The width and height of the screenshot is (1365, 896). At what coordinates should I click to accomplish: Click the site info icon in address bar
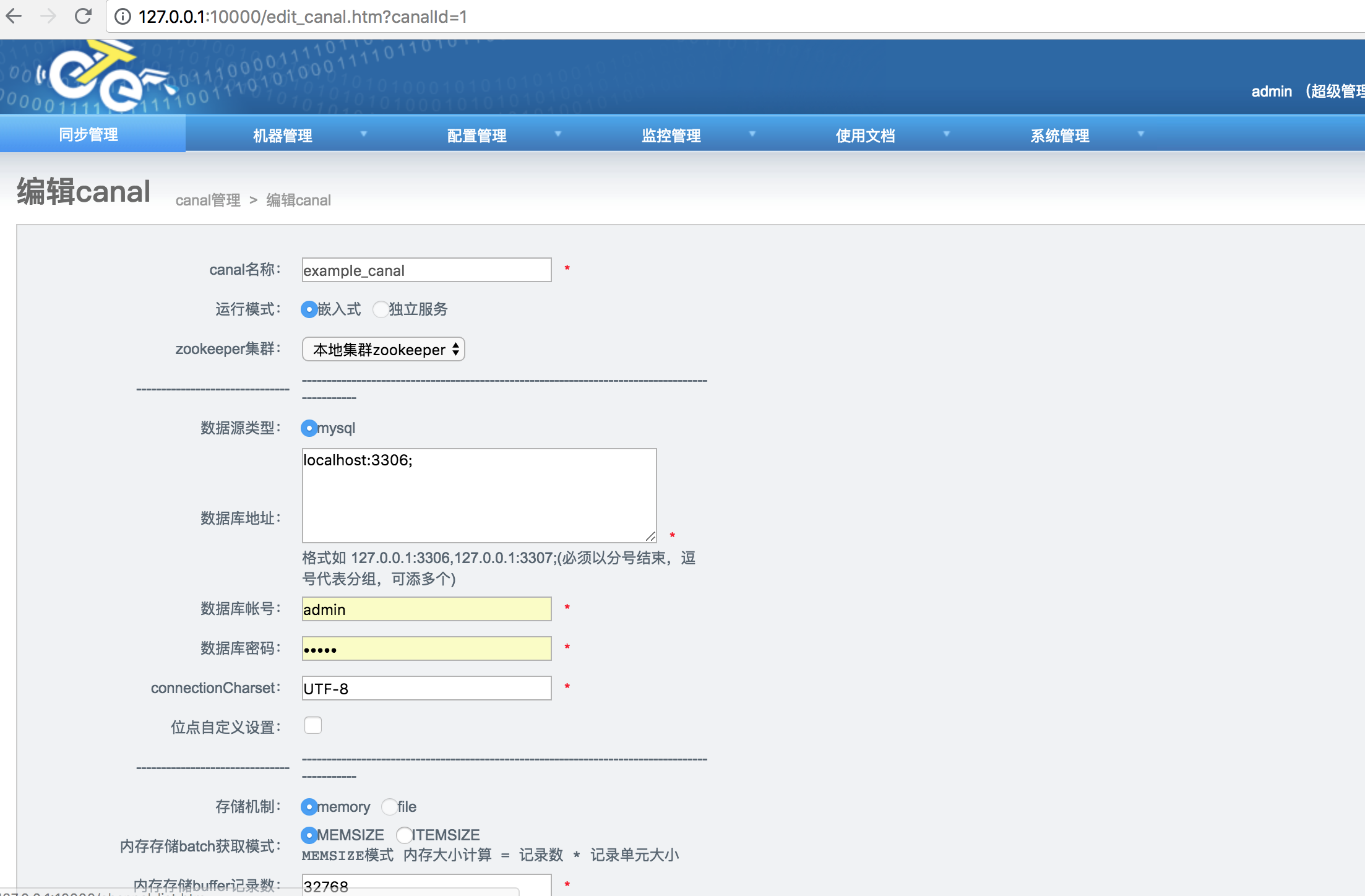pos(123,17)
